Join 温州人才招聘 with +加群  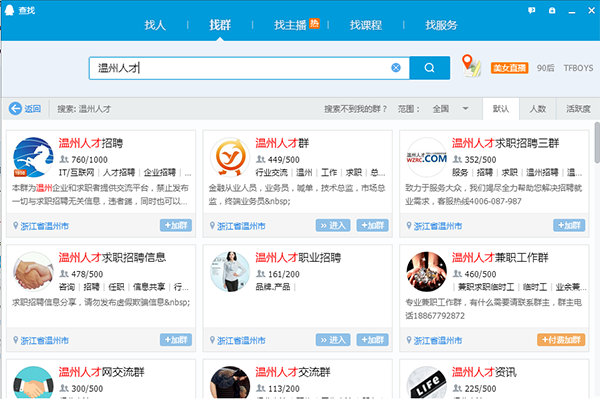(x=176, y=225)
